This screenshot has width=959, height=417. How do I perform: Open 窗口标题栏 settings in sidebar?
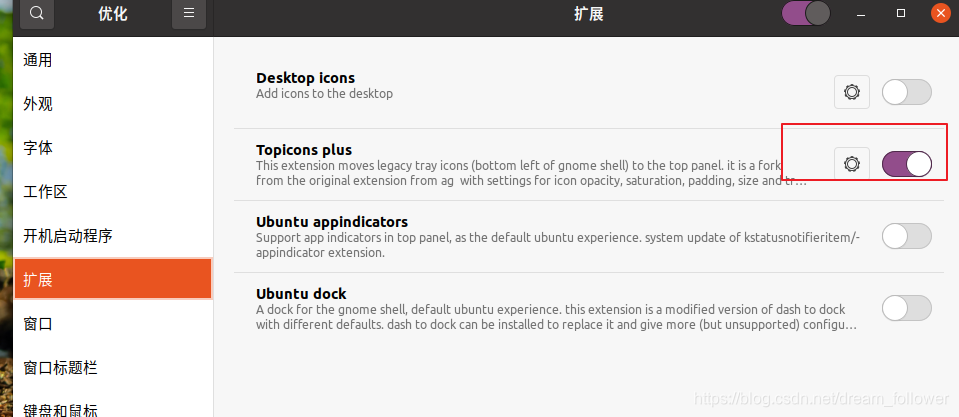point(113,367)
